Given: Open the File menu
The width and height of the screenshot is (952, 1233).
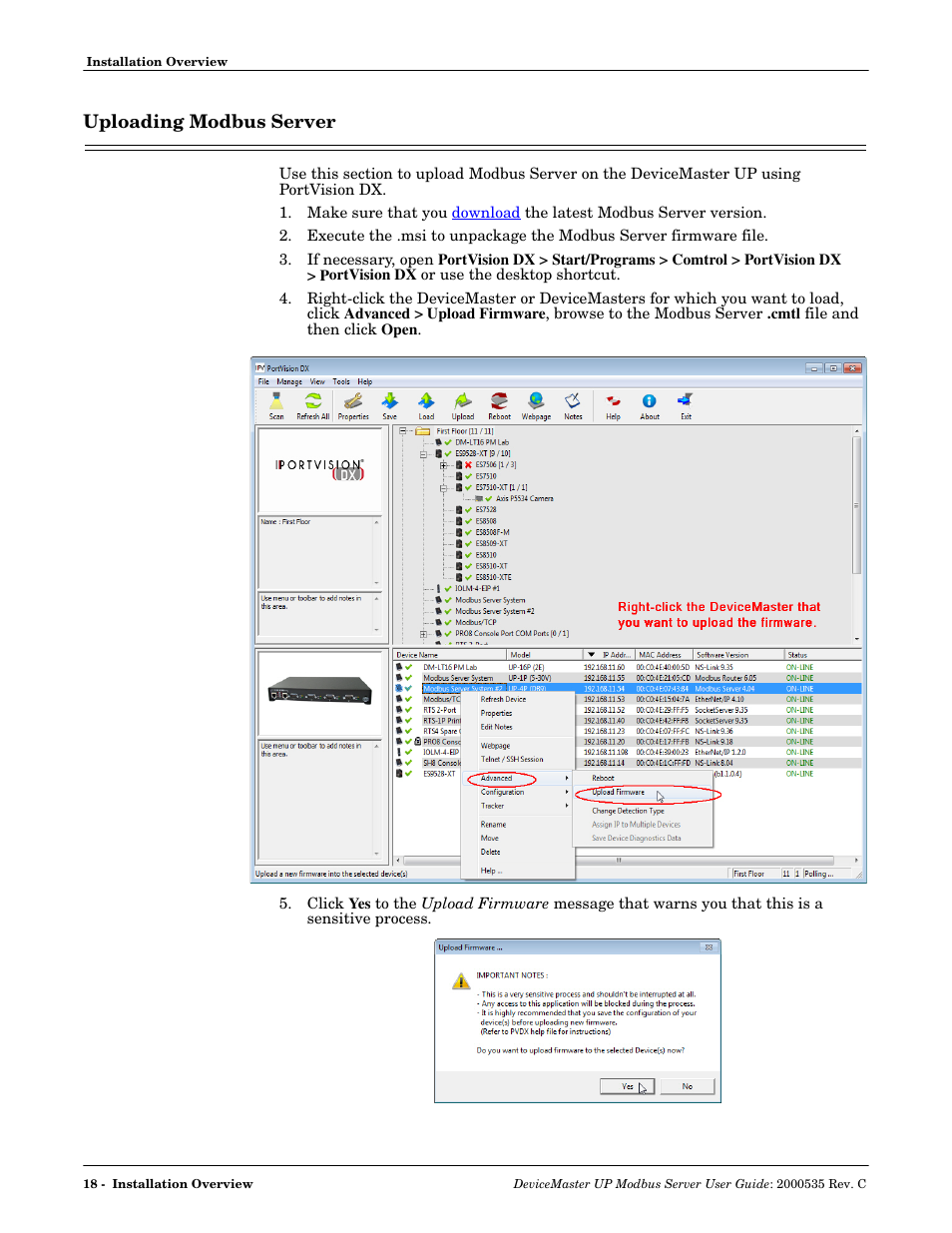Looking at the screenshot, I should coord(263,381).
